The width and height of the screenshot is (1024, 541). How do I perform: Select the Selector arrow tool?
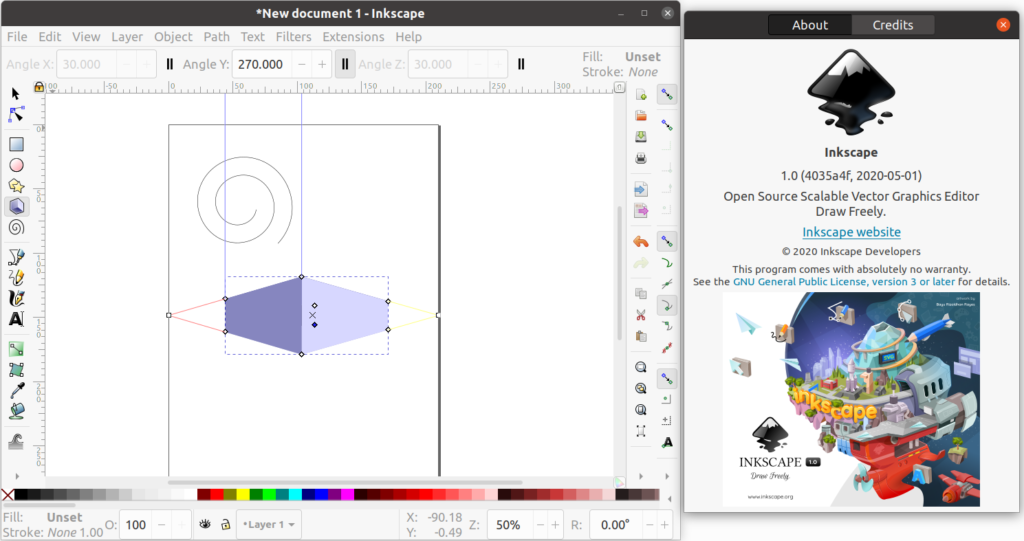click(16, 94)
